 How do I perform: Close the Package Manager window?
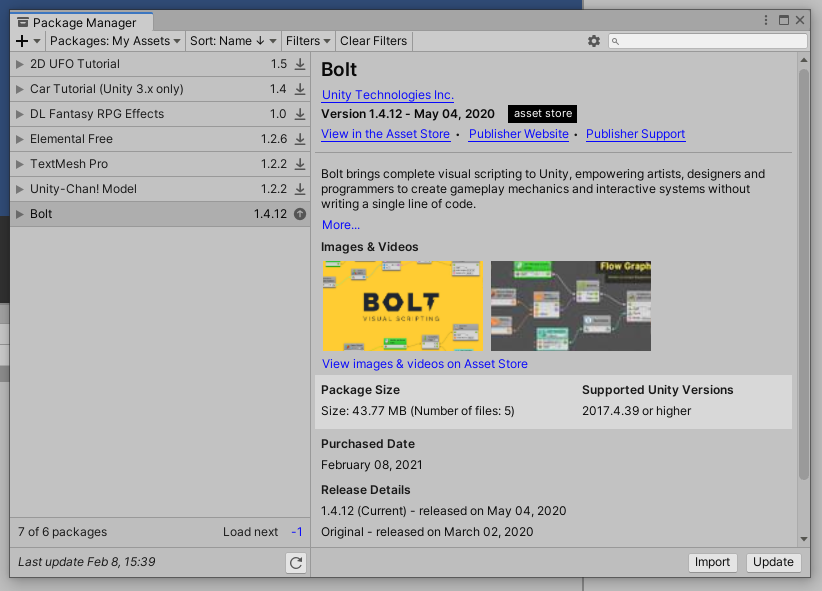coord(800,20)
